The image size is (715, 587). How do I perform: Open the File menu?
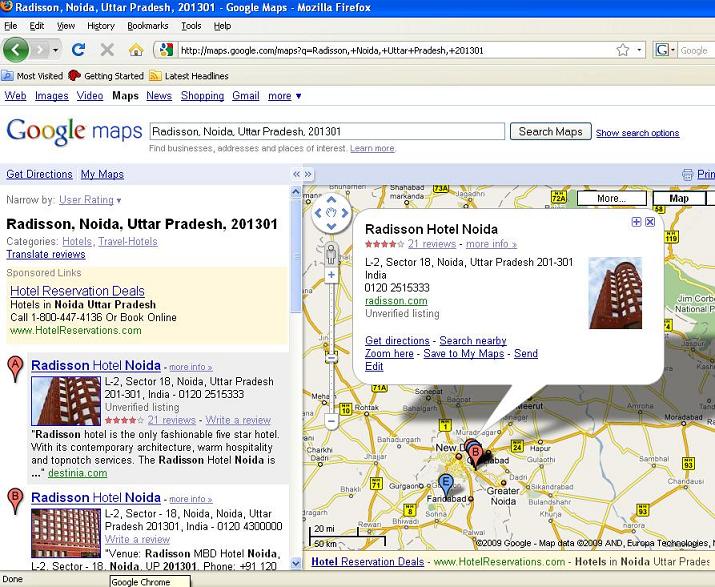point(10,26)
